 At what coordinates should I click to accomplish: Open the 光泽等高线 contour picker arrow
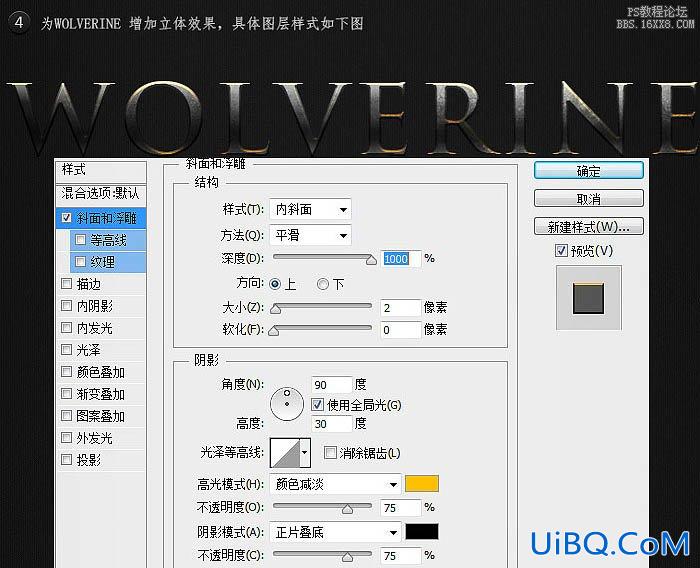(x=305, y=452)
